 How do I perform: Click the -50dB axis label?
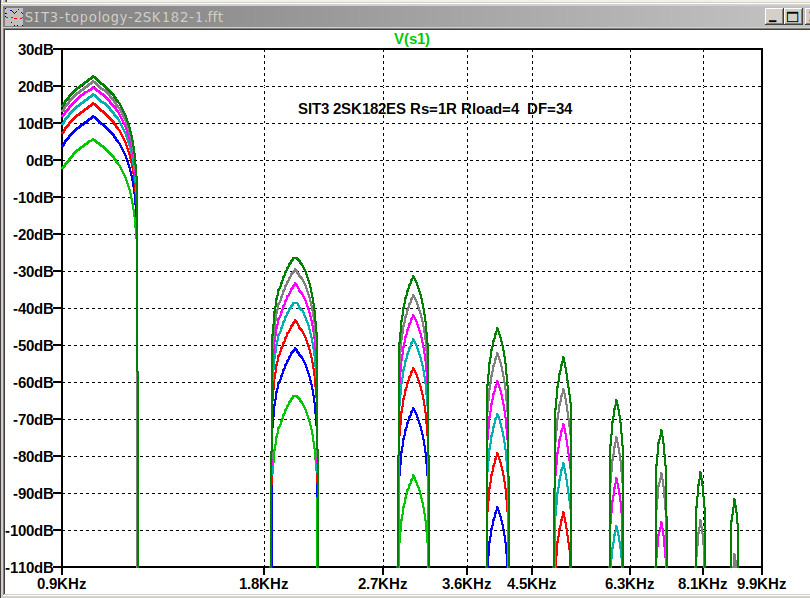(x=34, y=346)
